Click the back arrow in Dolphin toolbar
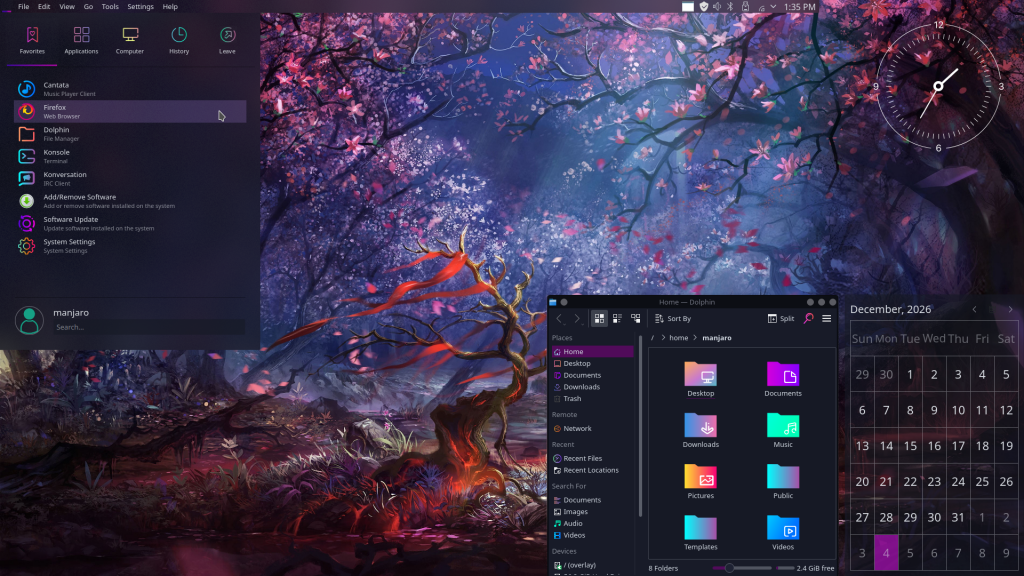Screen dimensions: 1024x576 pos(560,319)
